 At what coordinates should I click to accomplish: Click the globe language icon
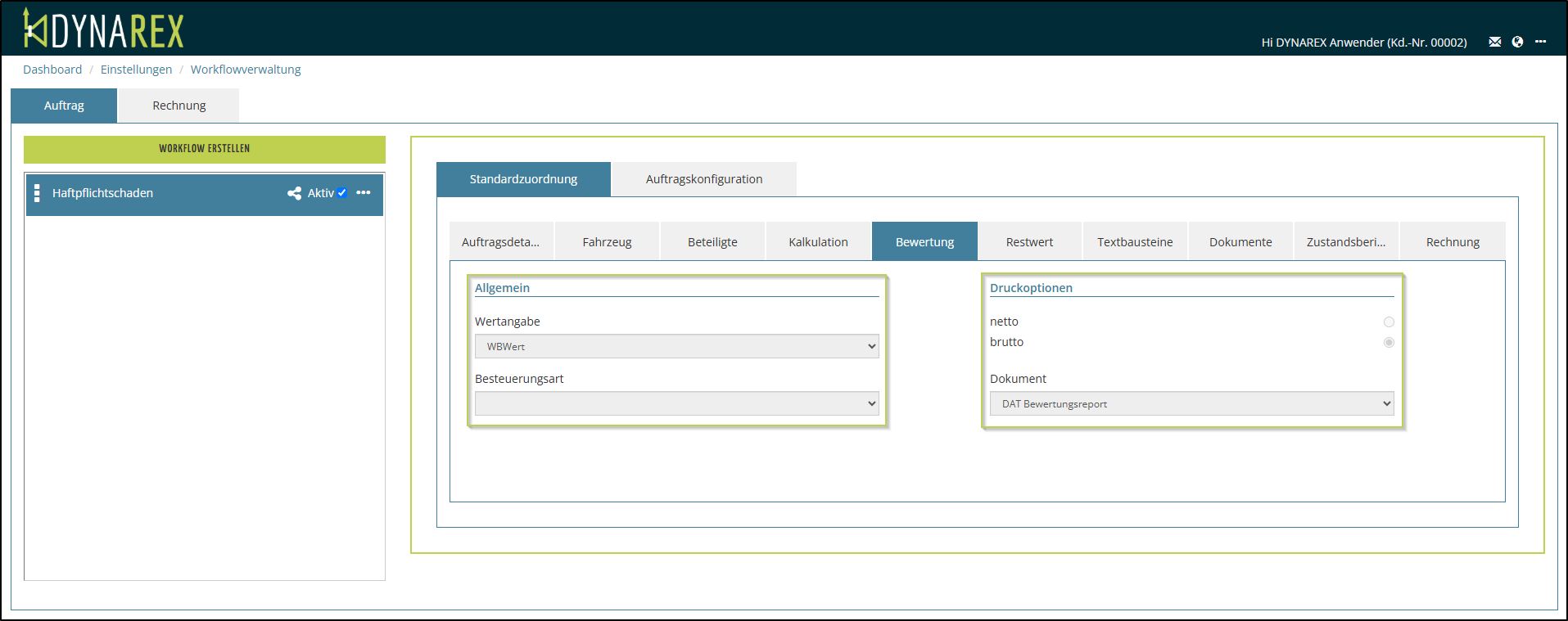click(1517, 42)
